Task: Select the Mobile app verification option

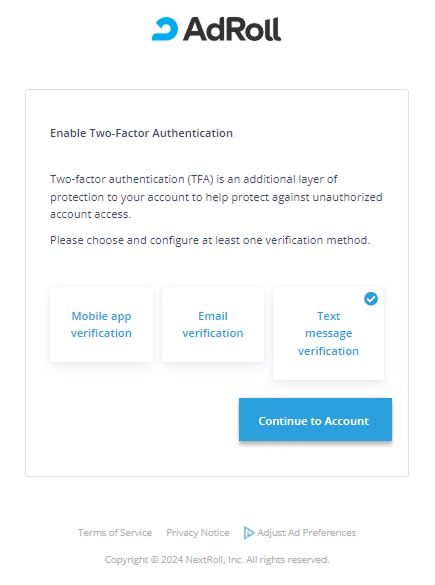Action: [x=101, y=324]
